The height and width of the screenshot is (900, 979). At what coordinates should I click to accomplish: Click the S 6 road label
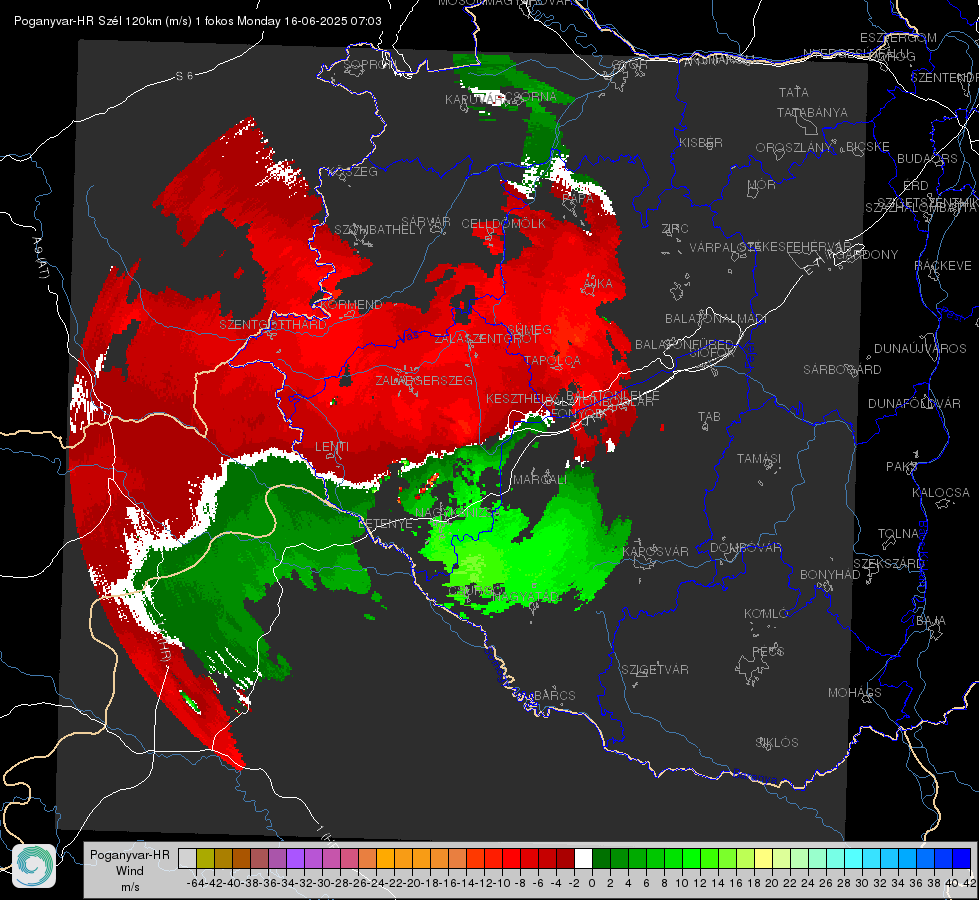click(184, 76)
